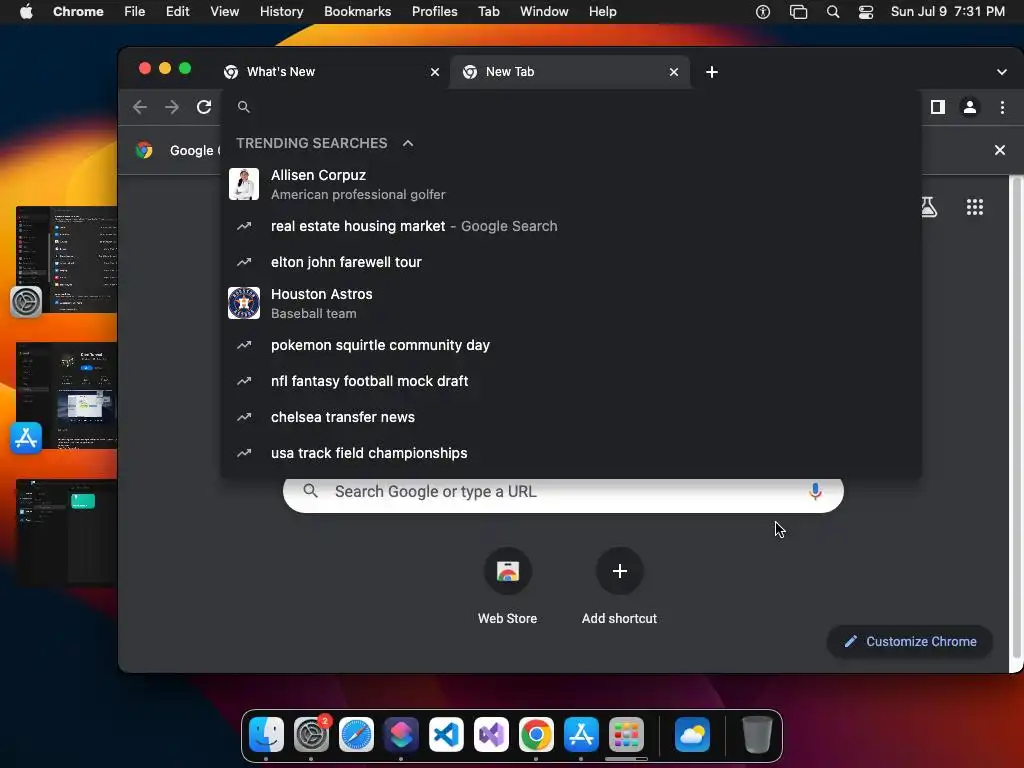This screenshot has height=768, width=1024.
Task: Open Weather app in the Dock
Action: [692, 735]
